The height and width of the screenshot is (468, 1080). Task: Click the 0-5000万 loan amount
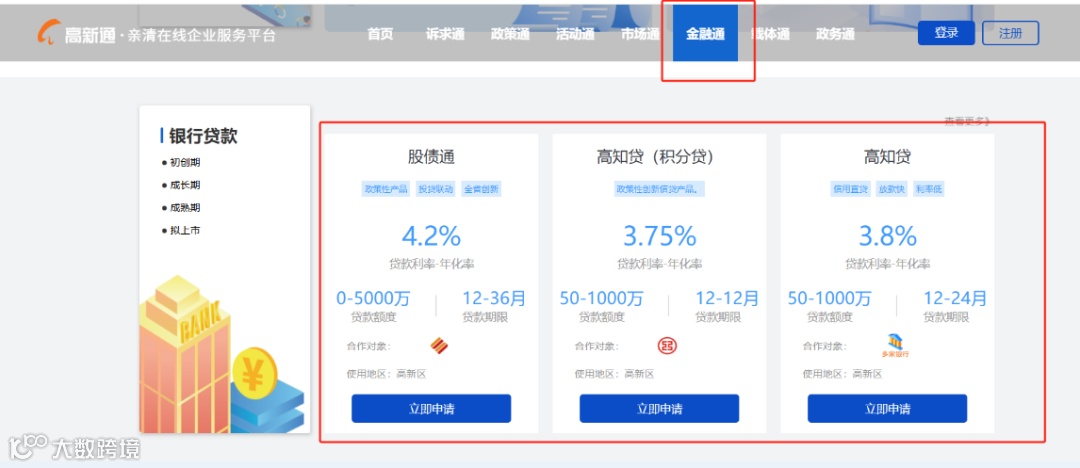373,298
